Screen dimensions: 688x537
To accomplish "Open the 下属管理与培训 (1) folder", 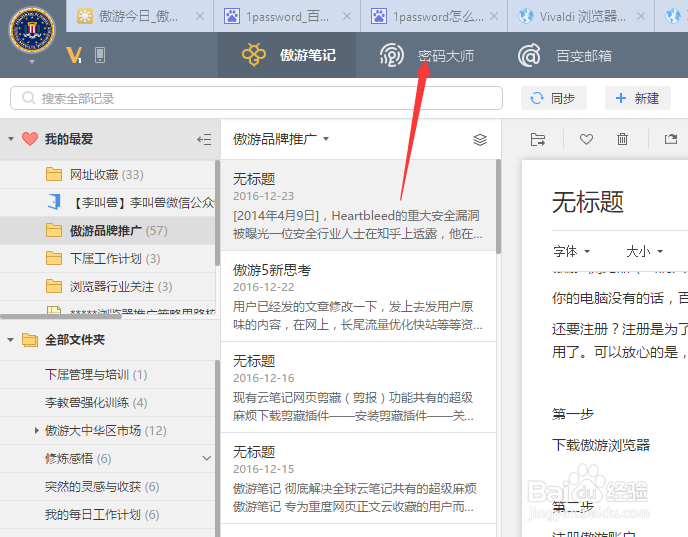I will pos(108,375).
